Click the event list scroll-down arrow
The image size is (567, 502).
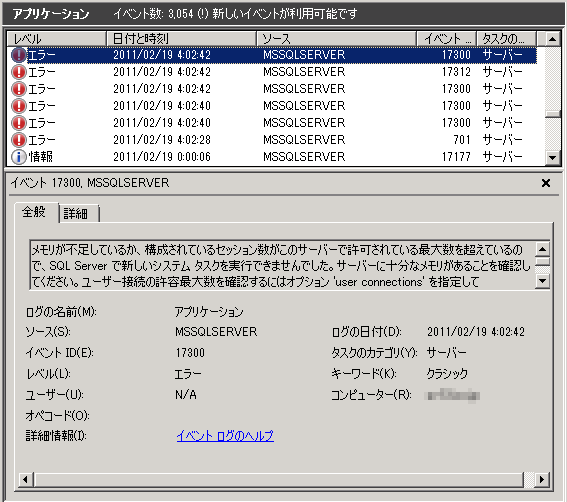pyautogui.click(x=552, y=157)
